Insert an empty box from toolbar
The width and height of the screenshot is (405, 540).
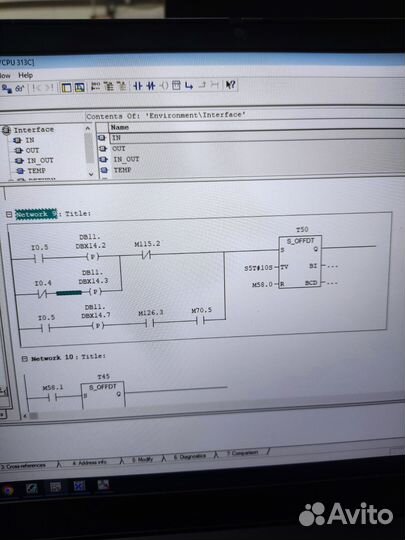pyautogui.click(x=176, y=85)
